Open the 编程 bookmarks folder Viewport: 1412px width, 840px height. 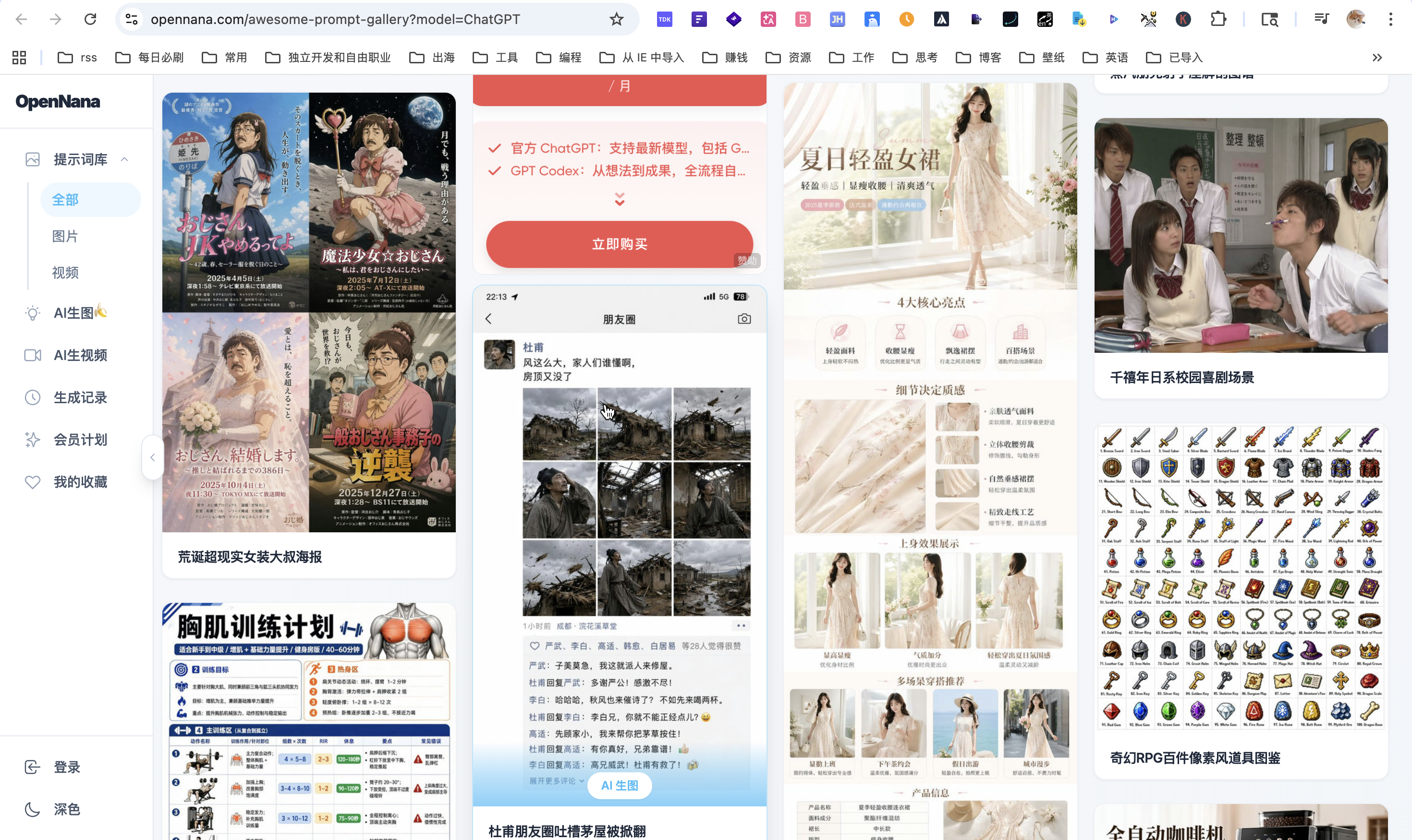[559, 58]
